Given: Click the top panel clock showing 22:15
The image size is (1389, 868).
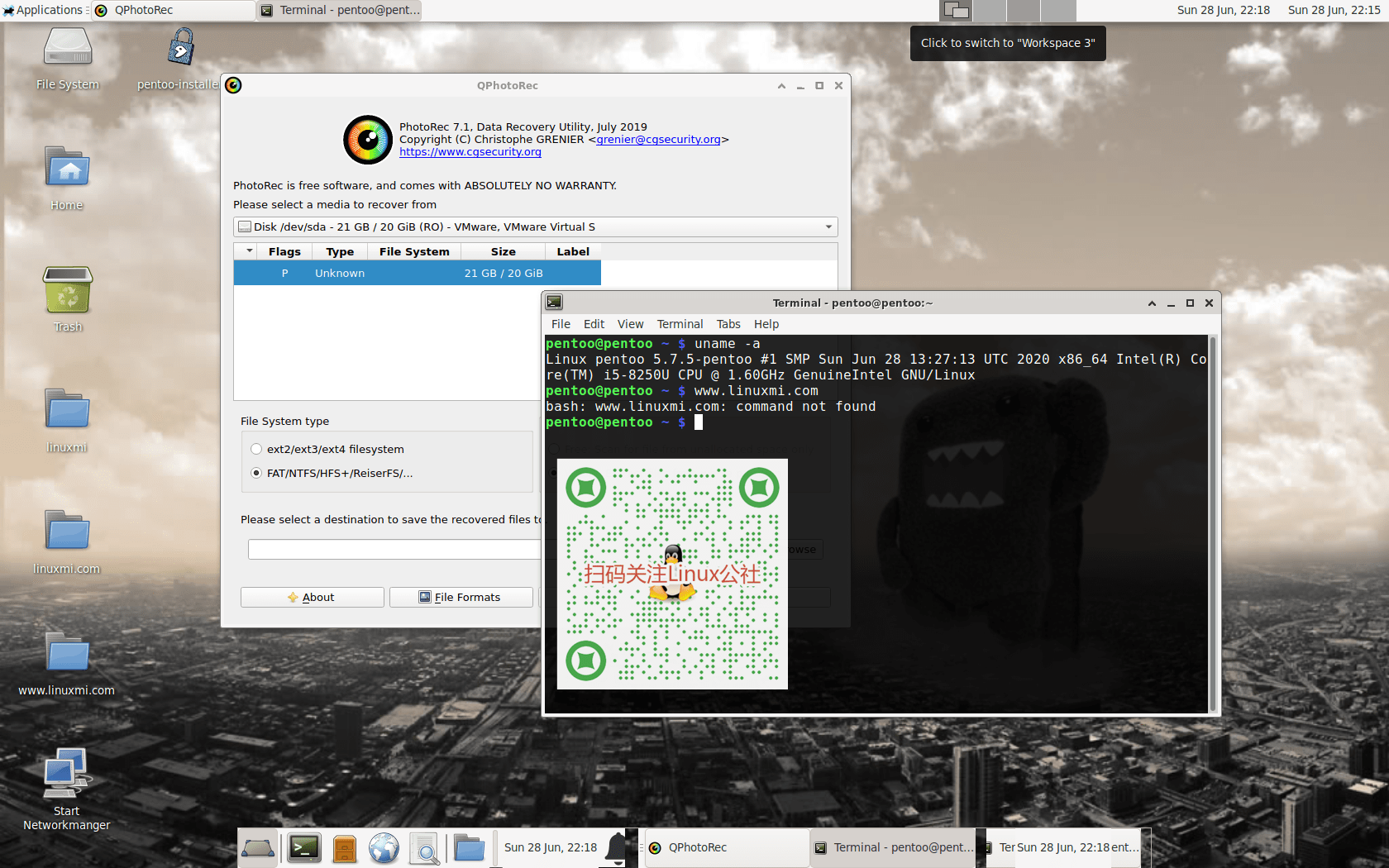Looking at the screenshot, I should tap(1334, 10).
